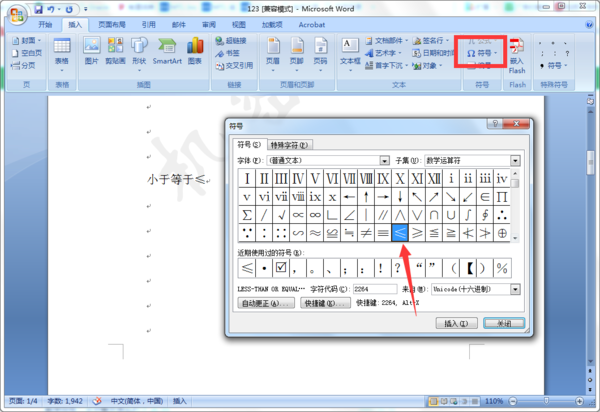Expand the 来自 Unicode source dropdown

tap(515, 289)
